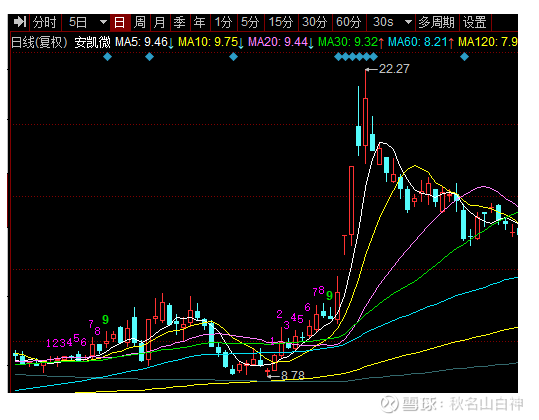Switch to 季 quarterly chart
Screen dimensions: 539x420
click(x=180, y=22)
